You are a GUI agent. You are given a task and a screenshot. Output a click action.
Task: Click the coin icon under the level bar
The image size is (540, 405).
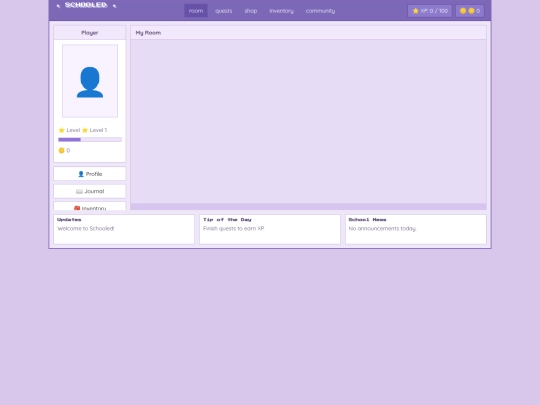(61, 150)
